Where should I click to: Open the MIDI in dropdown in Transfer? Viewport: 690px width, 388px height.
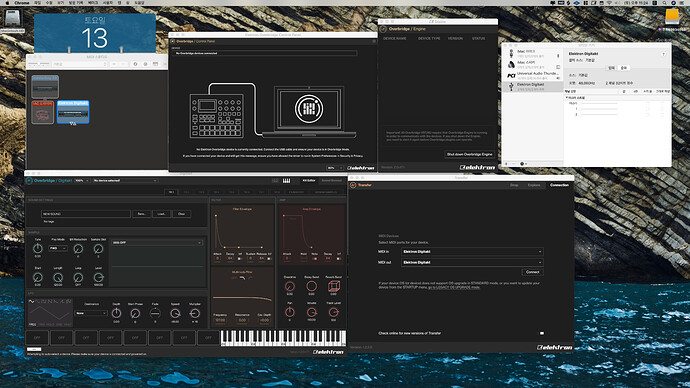point(472,252)
